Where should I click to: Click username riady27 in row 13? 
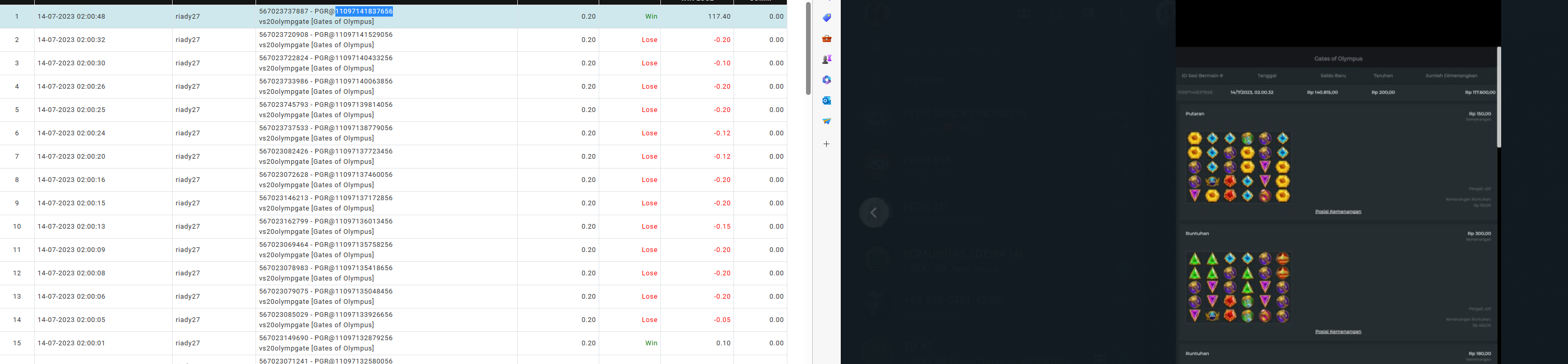(188, 297)
